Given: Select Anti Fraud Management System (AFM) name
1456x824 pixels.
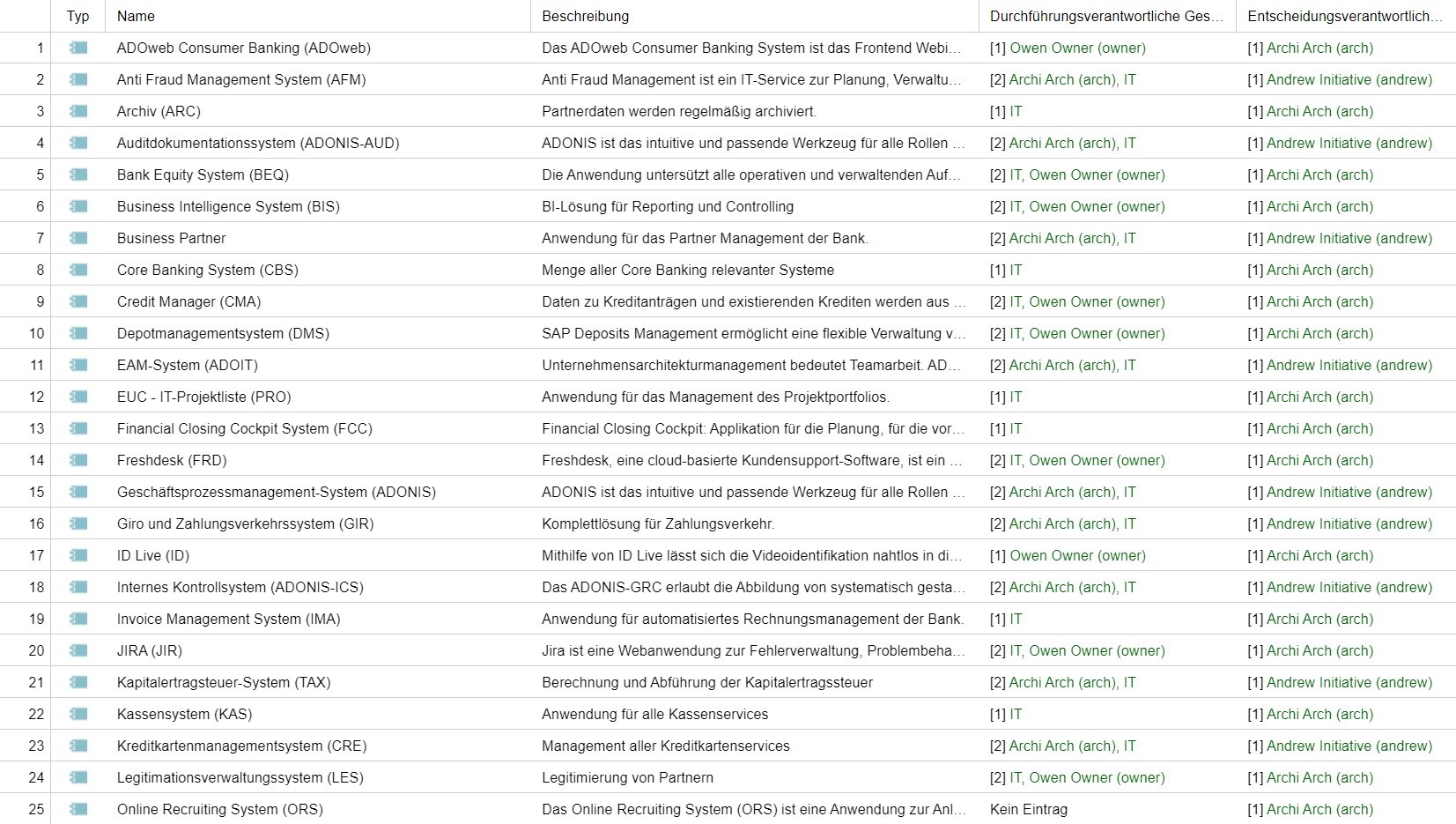Looking at the screenshot, I should (241, 79).
